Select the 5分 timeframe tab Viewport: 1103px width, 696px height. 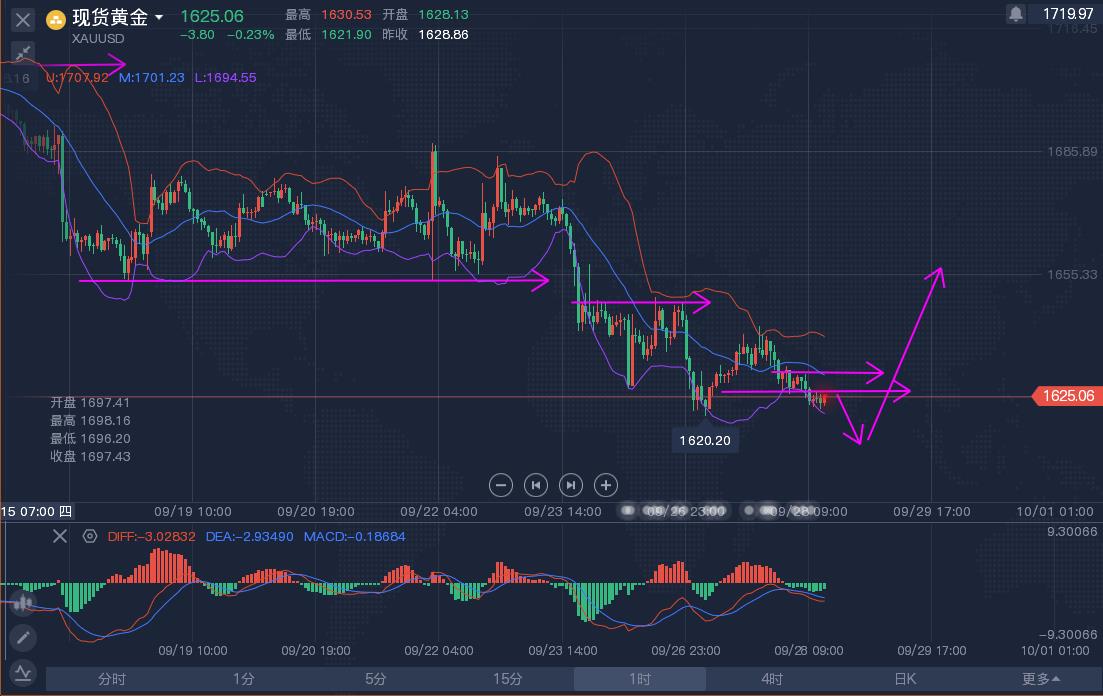click(376, 679)
